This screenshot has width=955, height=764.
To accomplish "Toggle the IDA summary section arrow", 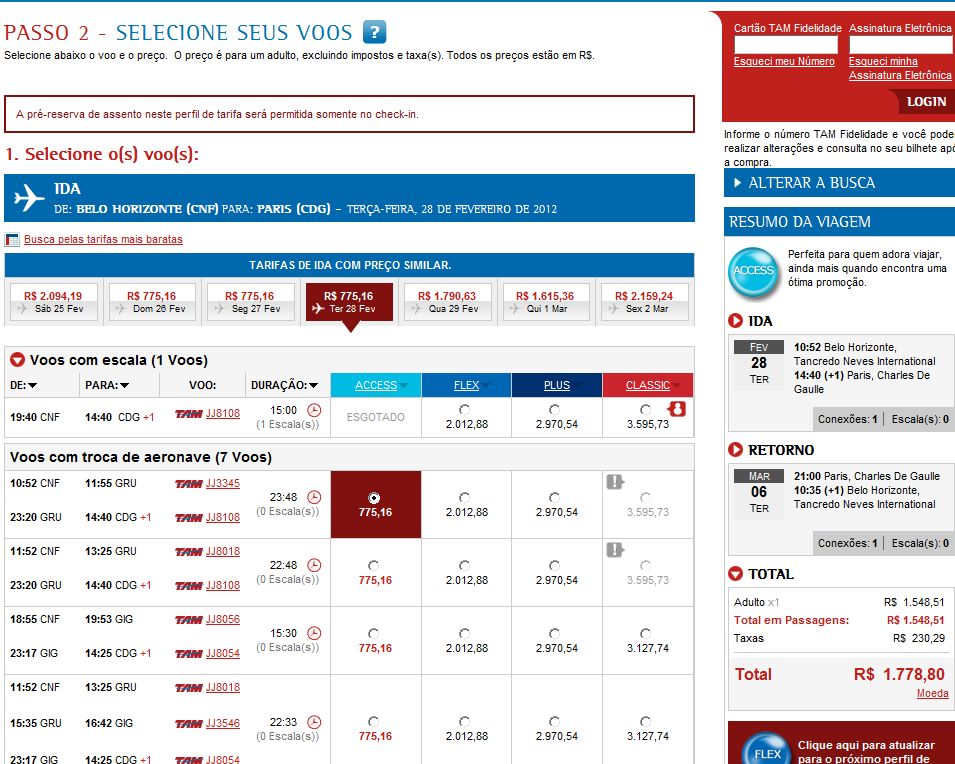I will point(735,320).
